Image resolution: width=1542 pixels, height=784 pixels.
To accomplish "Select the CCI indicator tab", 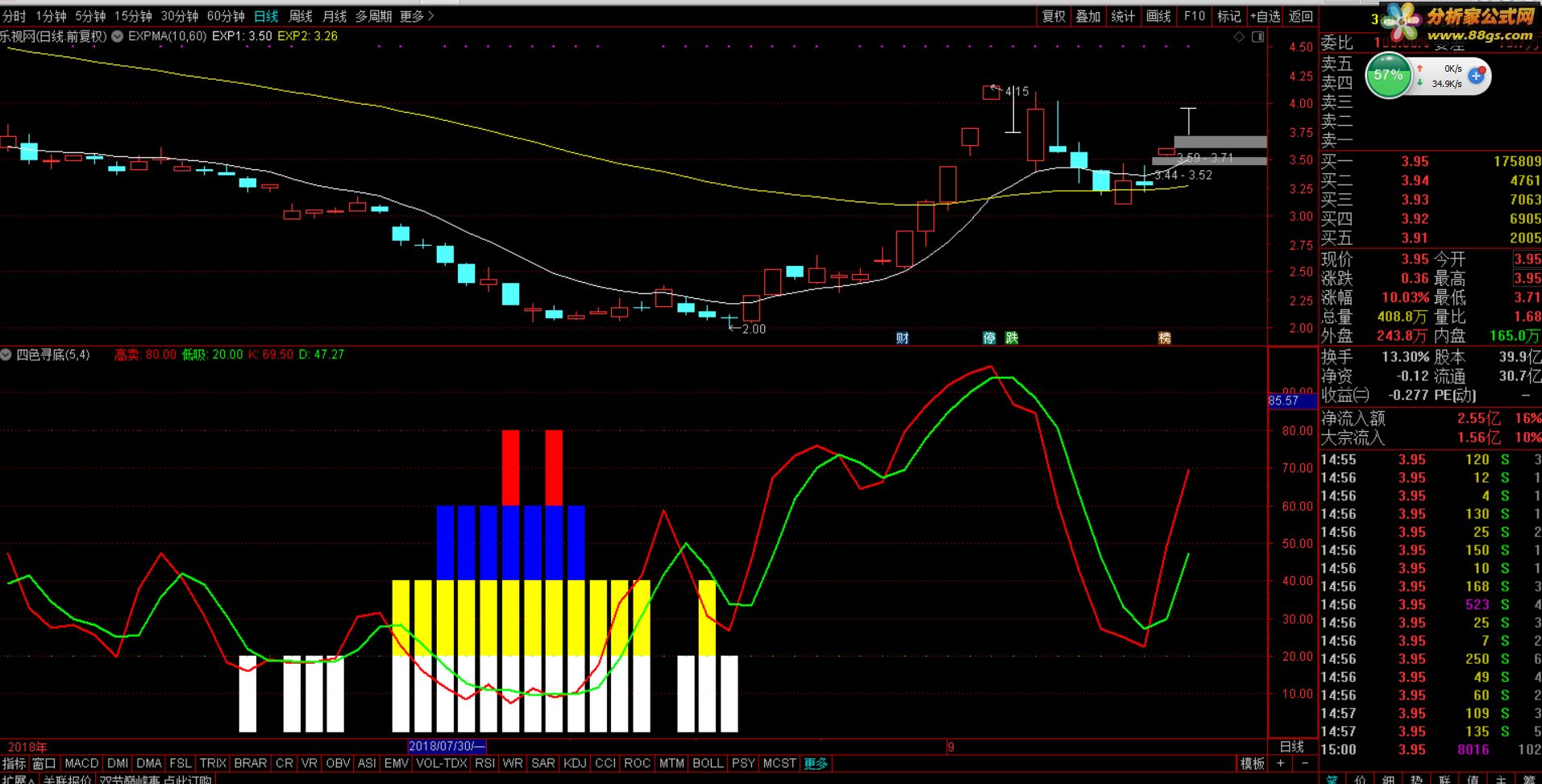I will point(605,763).
